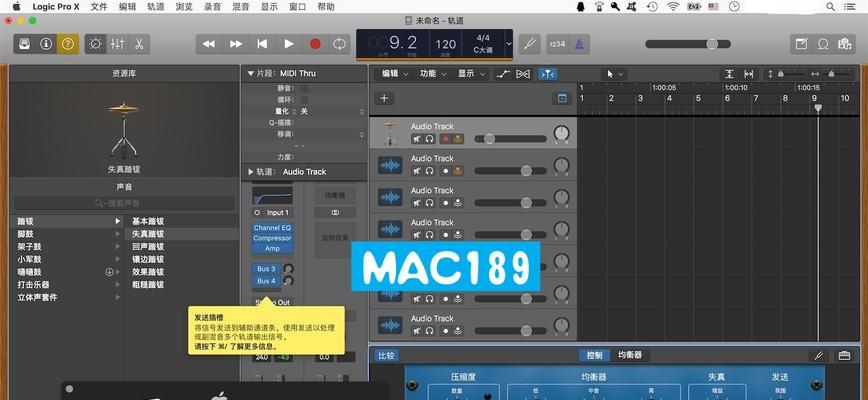Toggle the purple metronome click

579,44
